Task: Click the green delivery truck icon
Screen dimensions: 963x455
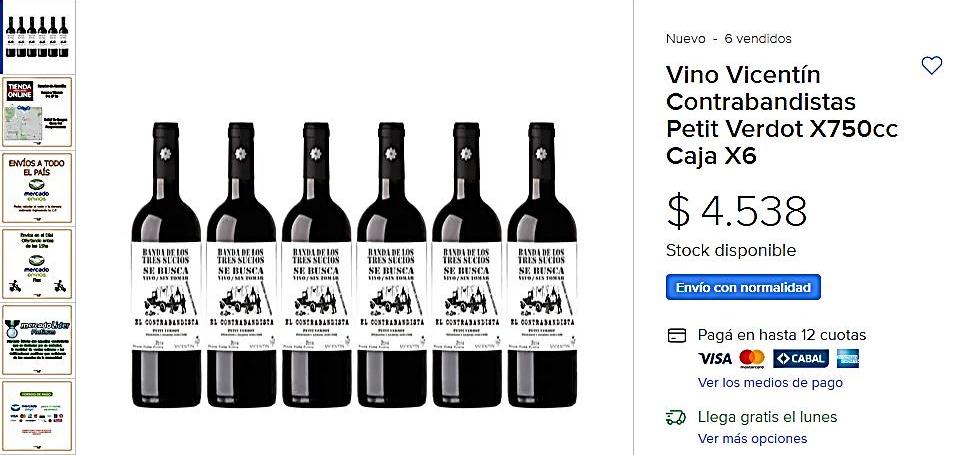Action: click(x=677, y=417)
